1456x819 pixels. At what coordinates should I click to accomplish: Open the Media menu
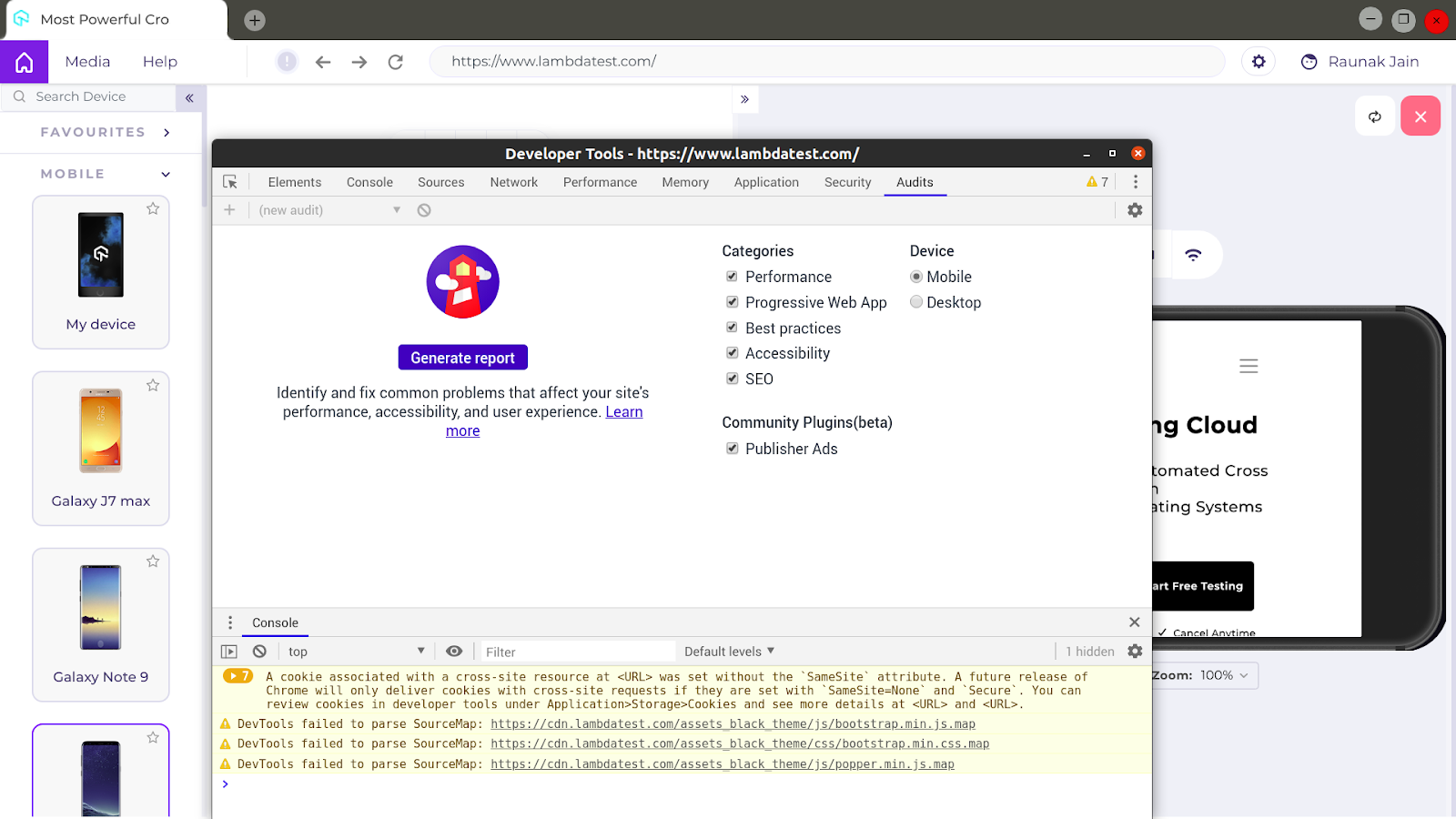point(87,62)
